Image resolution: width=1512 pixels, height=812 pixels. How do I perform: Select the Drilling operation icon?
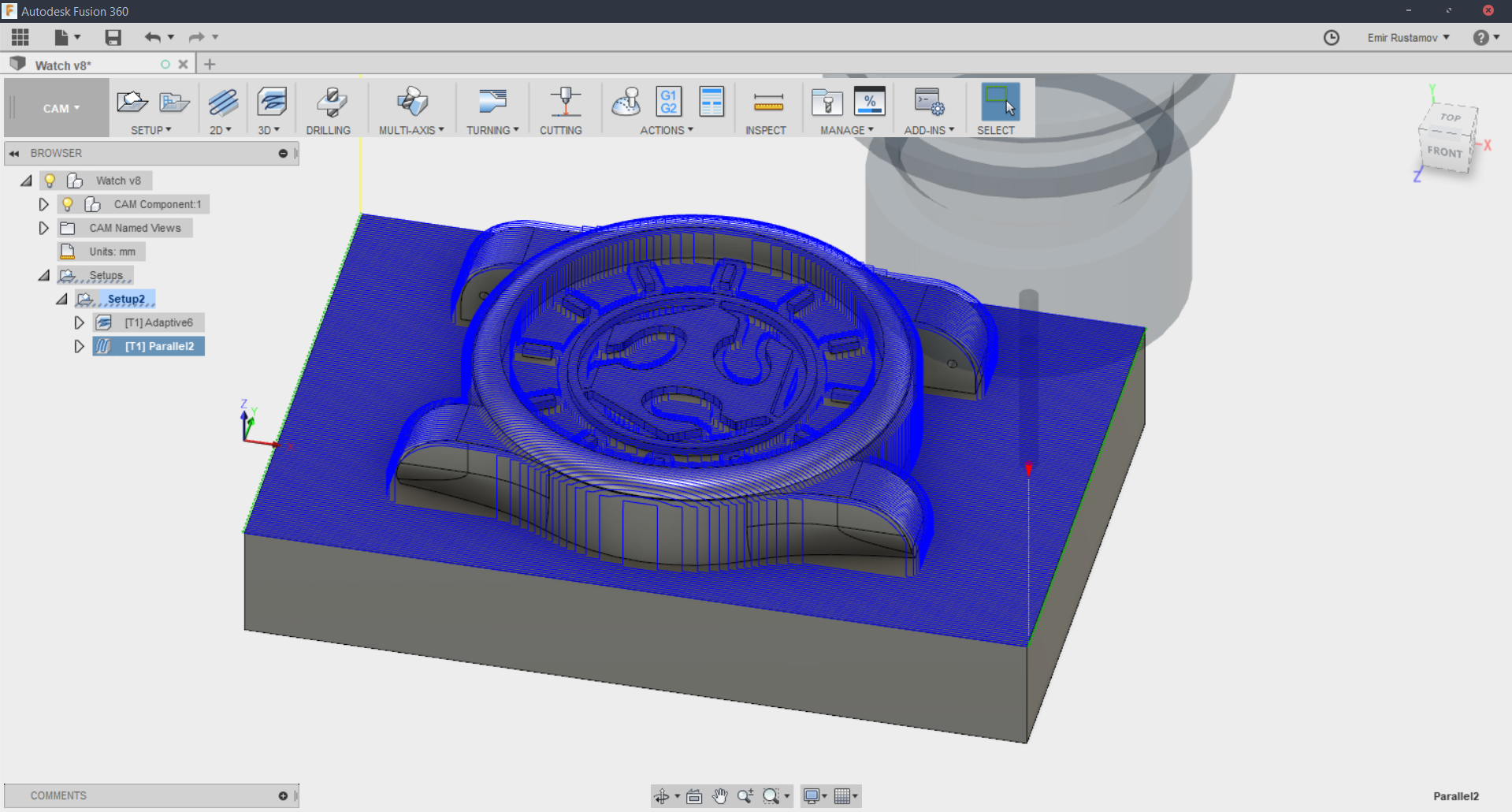[331, 102]
